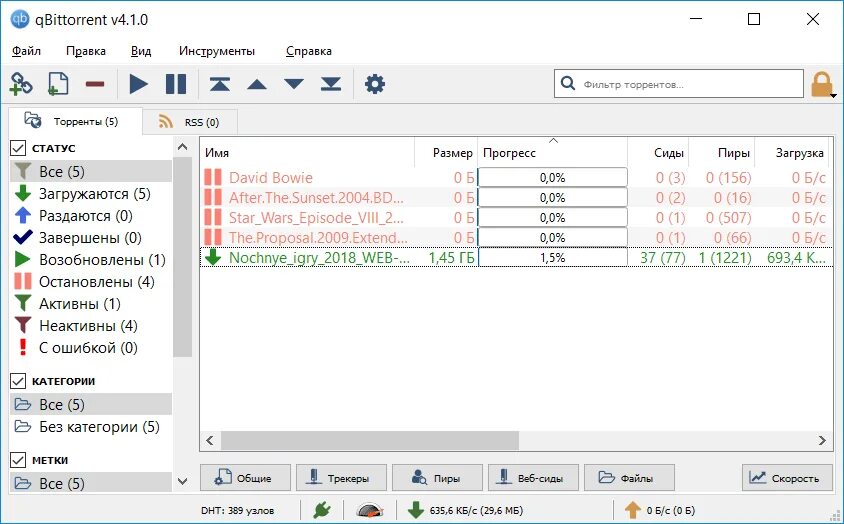
Task: Open the Веб-сиды details tab
Action: coord(533,478)
